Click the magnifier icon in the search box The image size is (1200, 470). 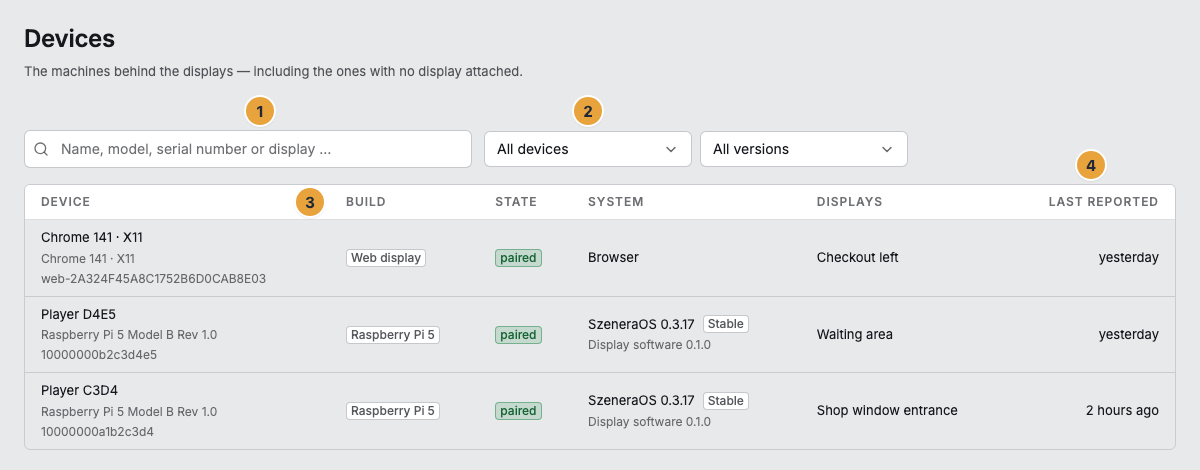pos(42,149)
